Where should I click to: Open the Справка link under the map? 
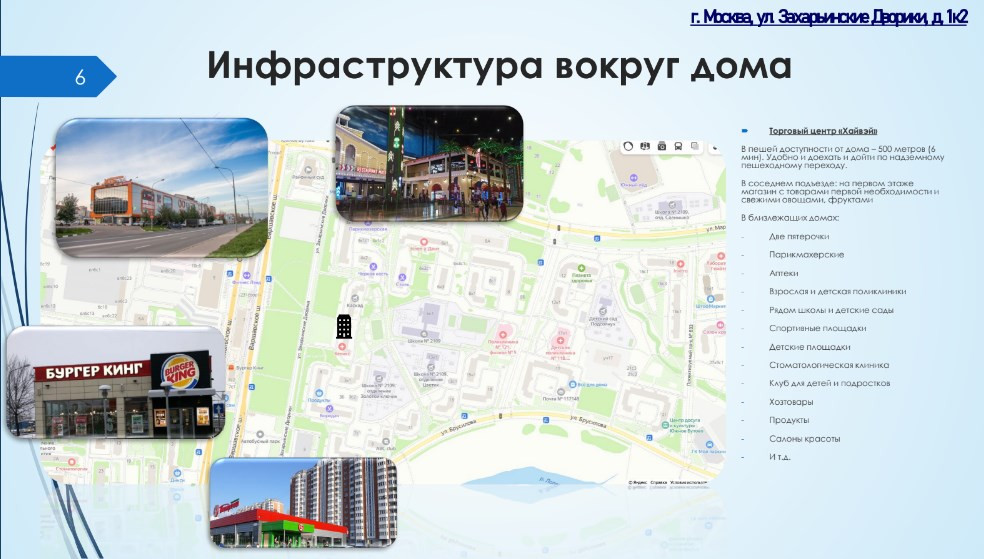coord(658,483)
